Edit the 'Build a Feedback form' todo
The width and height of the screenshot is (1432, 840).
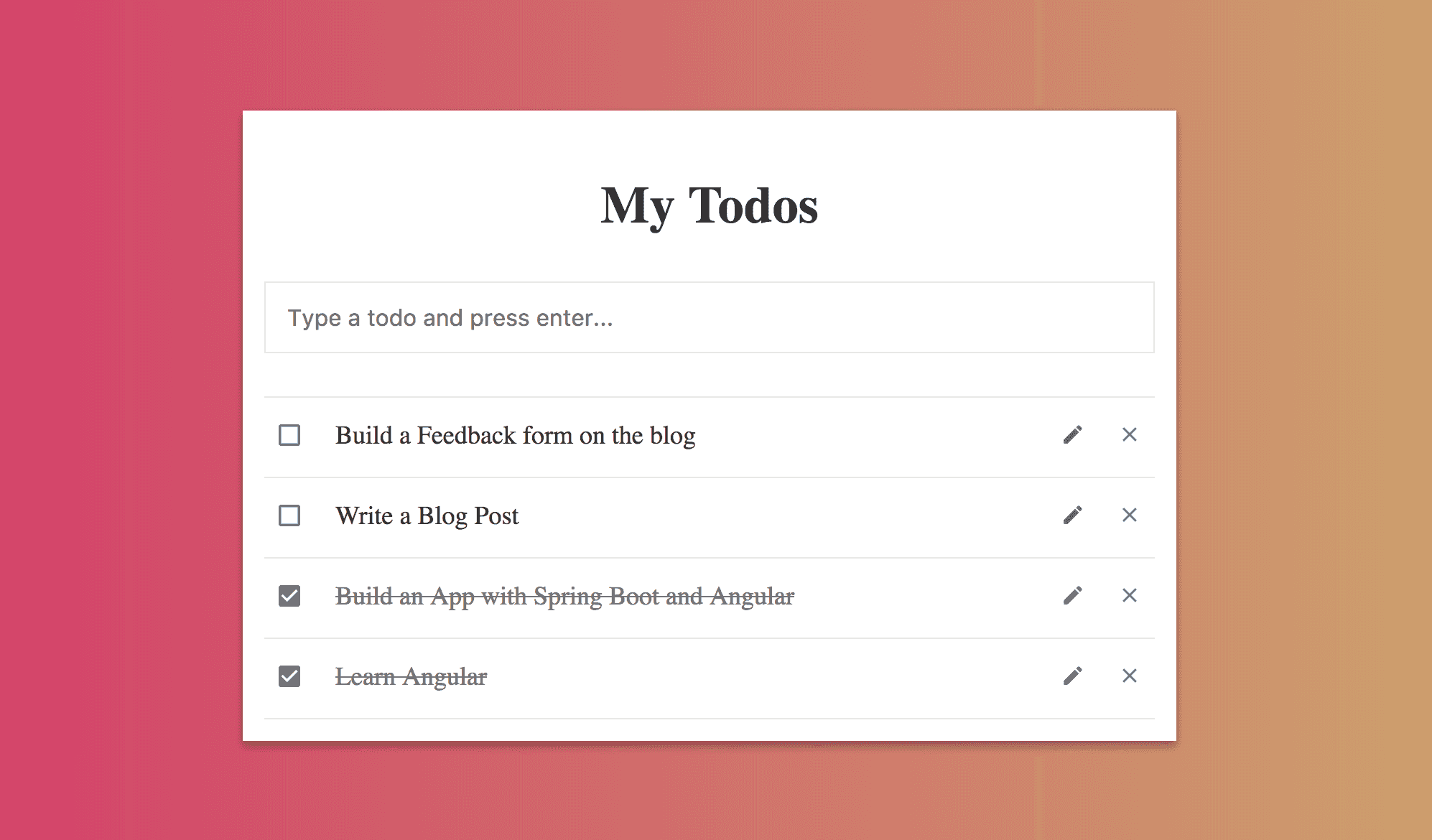click(1072, 435)
